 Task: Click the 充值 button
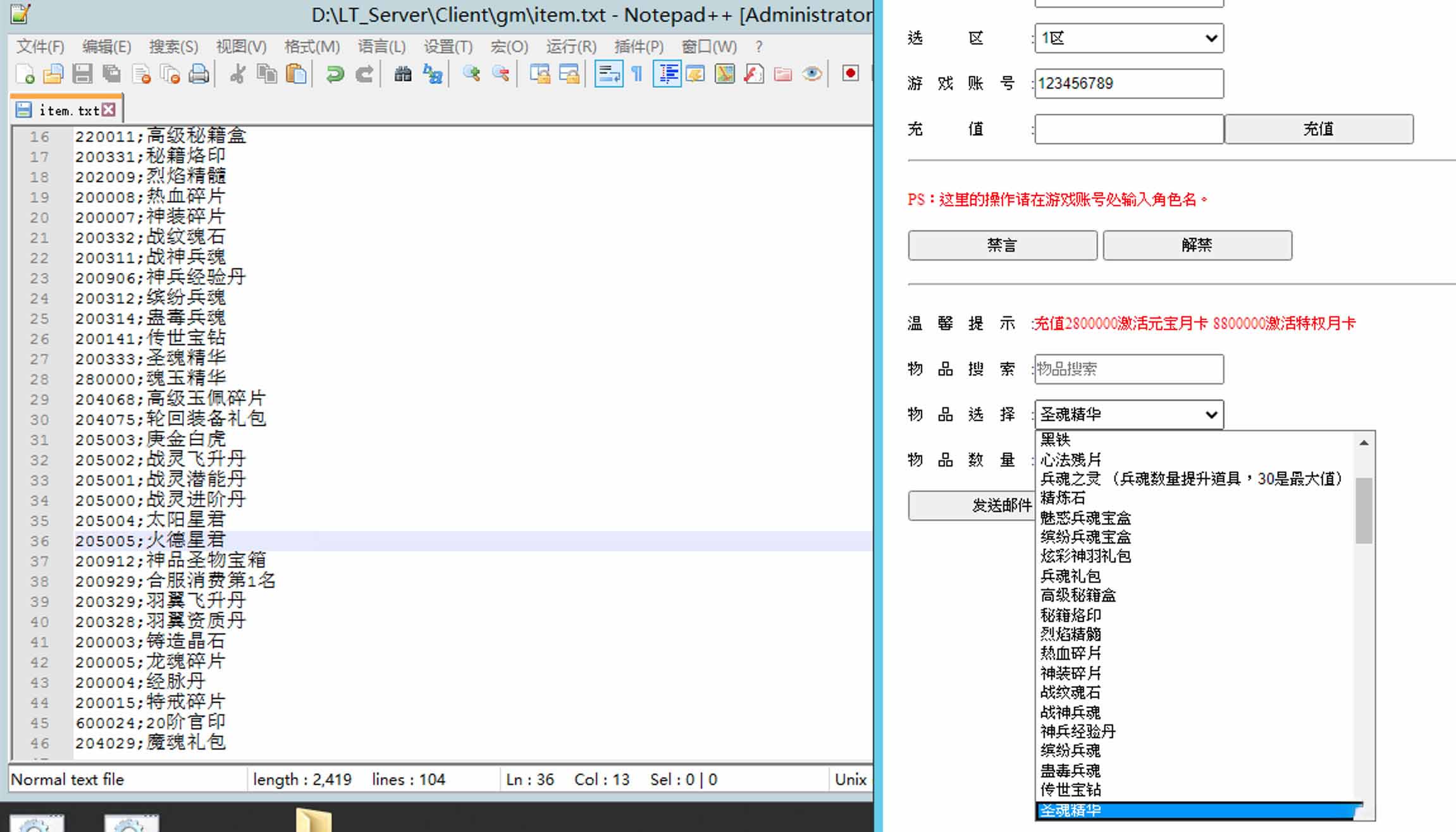(x=1319, y=129)
